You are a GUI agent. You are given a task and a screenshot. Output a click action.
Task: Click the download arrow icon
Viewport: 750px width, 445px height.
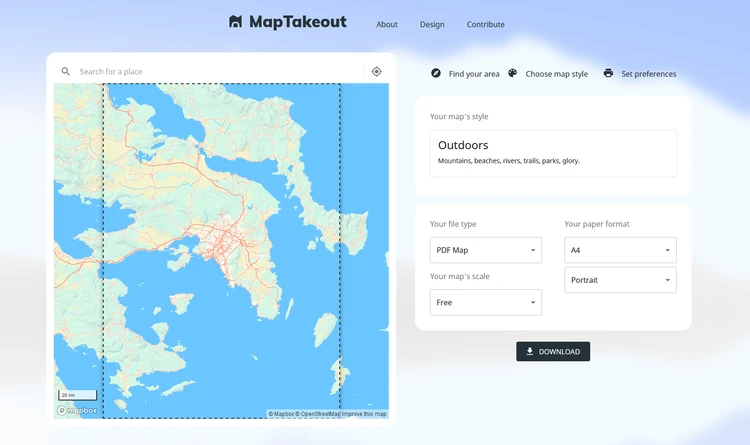529,351
